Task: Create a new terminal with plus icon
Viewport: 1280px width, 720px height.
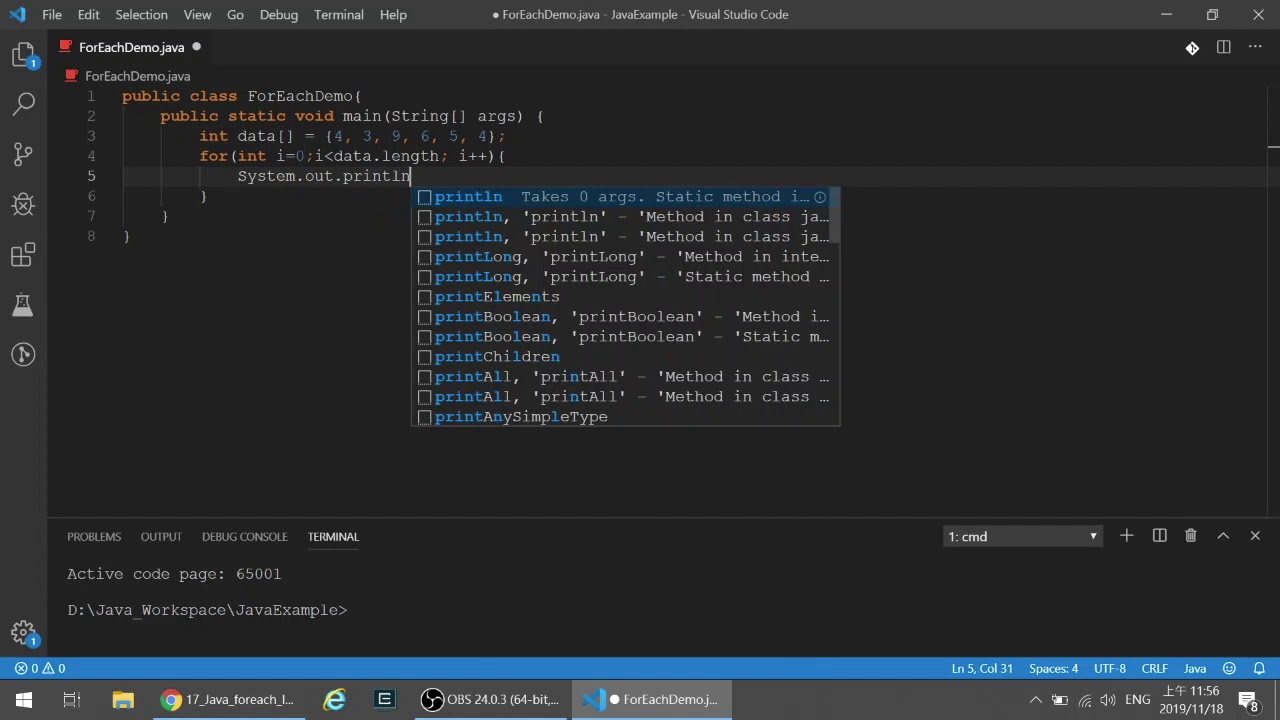Action: [x=1126, y=536]
